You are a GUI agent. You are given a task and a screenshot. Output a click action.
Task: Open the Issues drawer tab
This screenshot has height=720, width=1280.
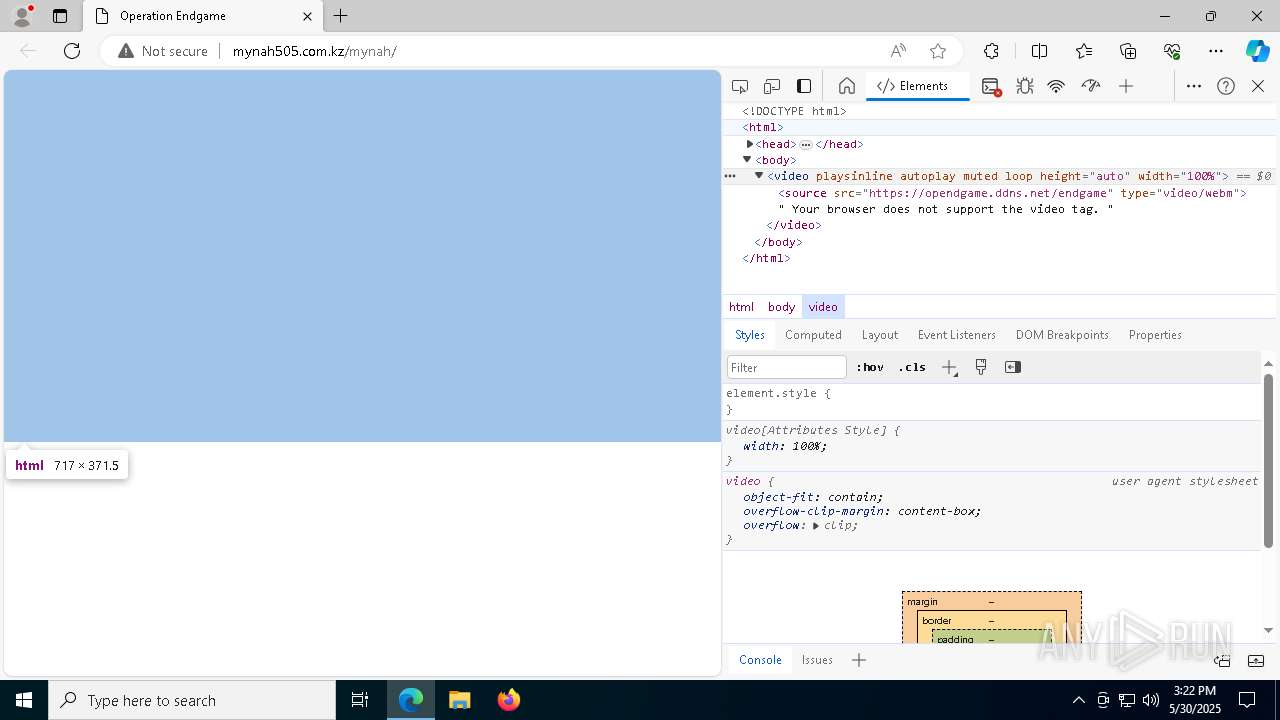(817, 660)
